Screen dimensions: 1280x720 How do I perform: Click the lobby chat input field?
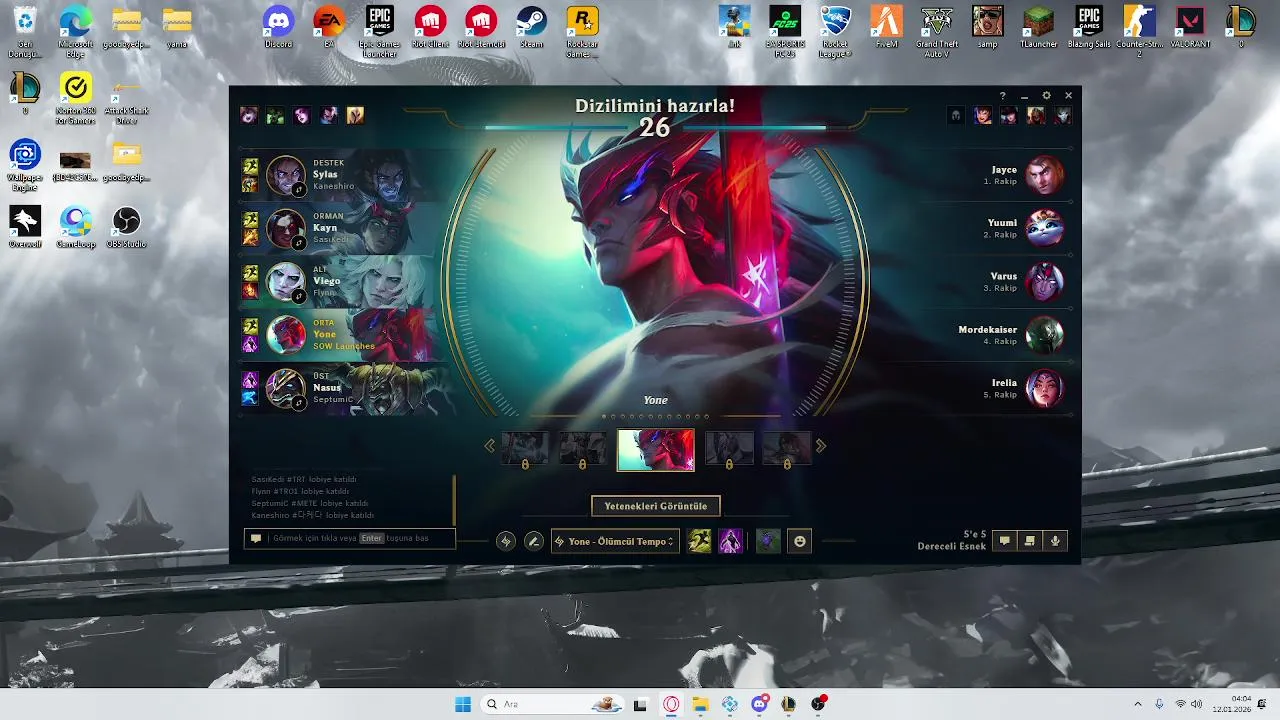(349, 538)
